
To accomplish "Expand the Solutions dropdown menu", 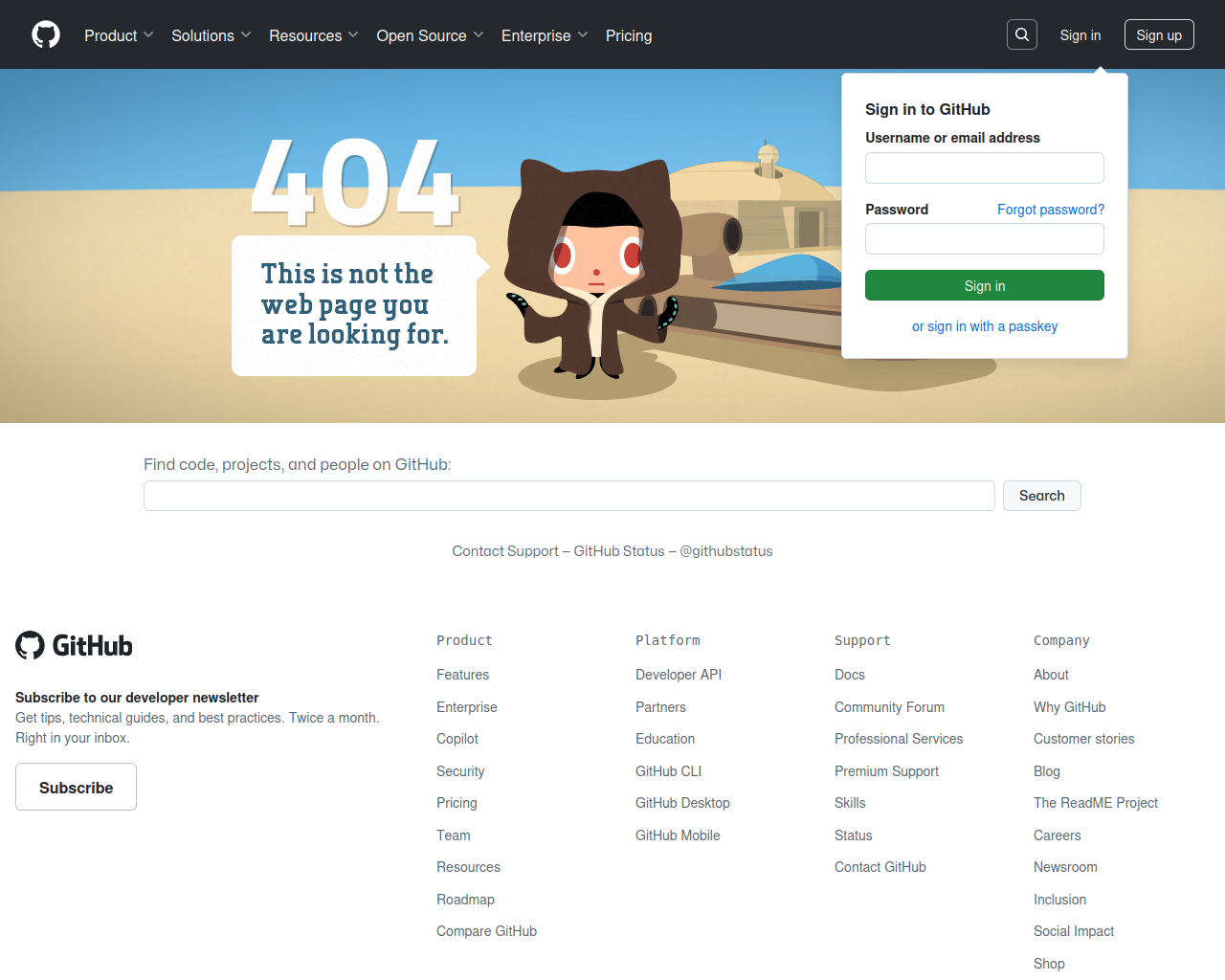I will point(212,35).
